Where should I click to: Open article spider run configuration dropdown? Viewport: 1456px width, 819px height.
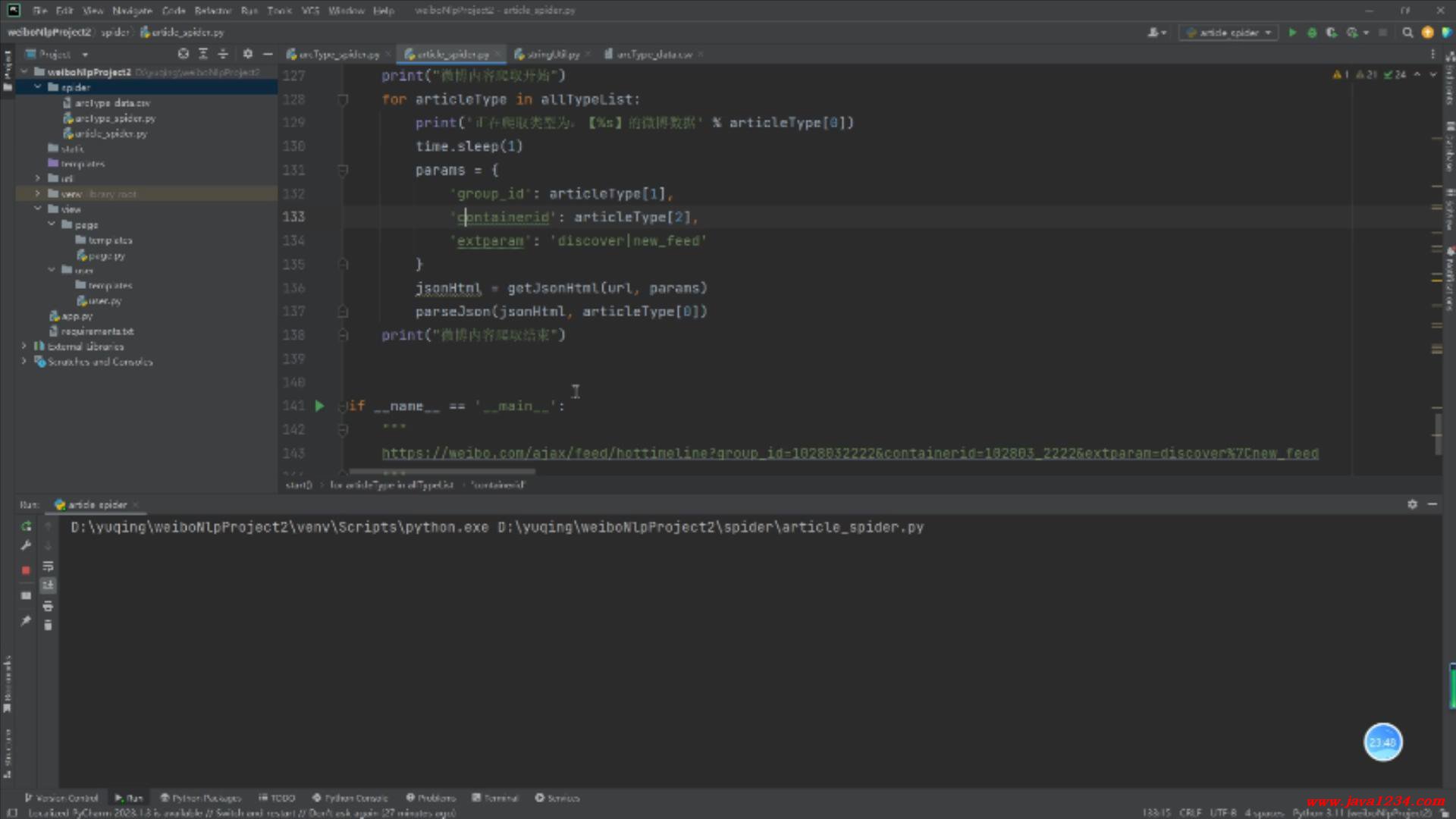click(x=1230, y=33)
